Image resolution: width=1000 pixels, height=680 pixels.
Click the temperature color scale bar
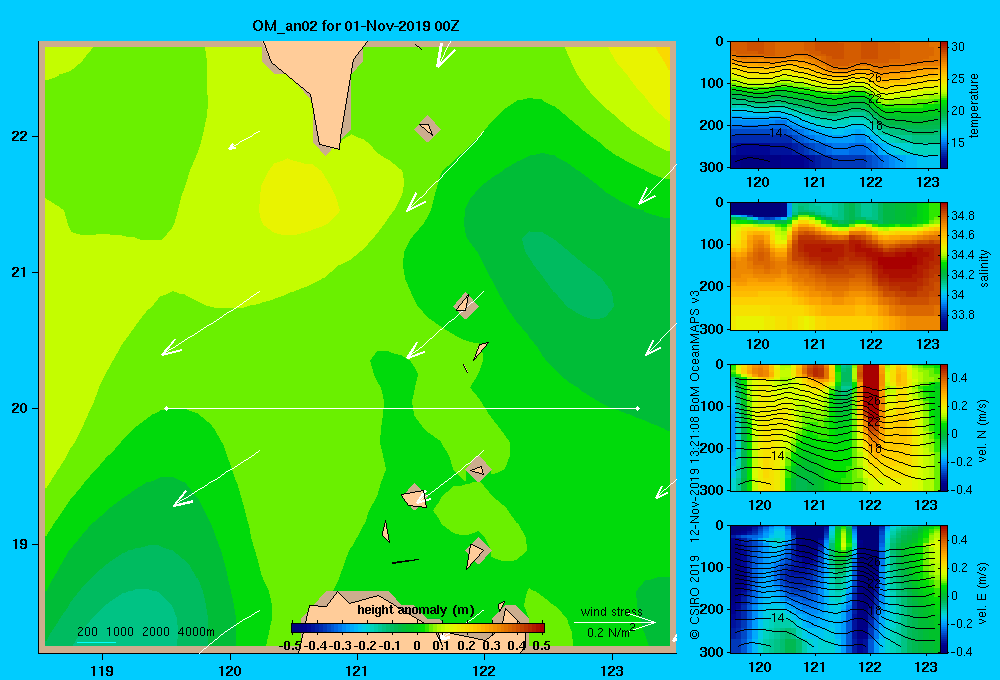pyautogui.click(x=943, y=105)
